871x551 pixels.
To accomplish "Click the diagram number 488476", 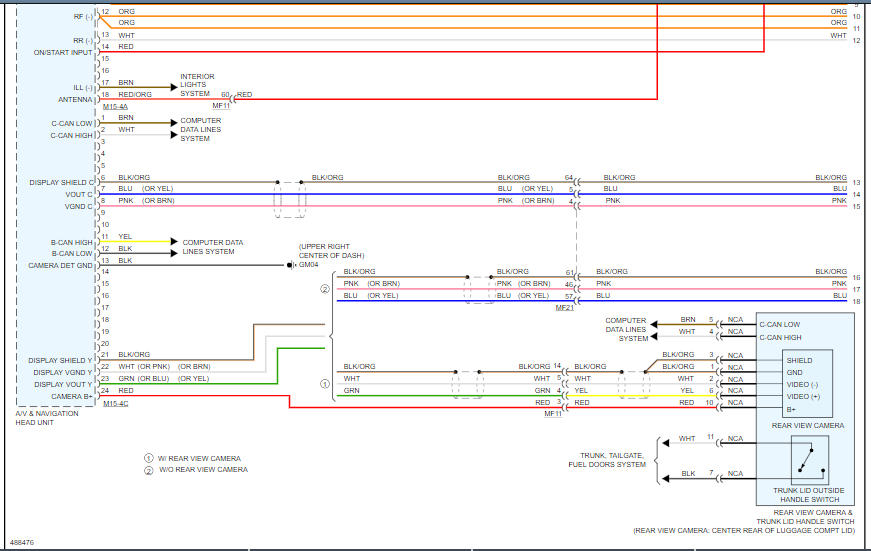I will [22, 543].
